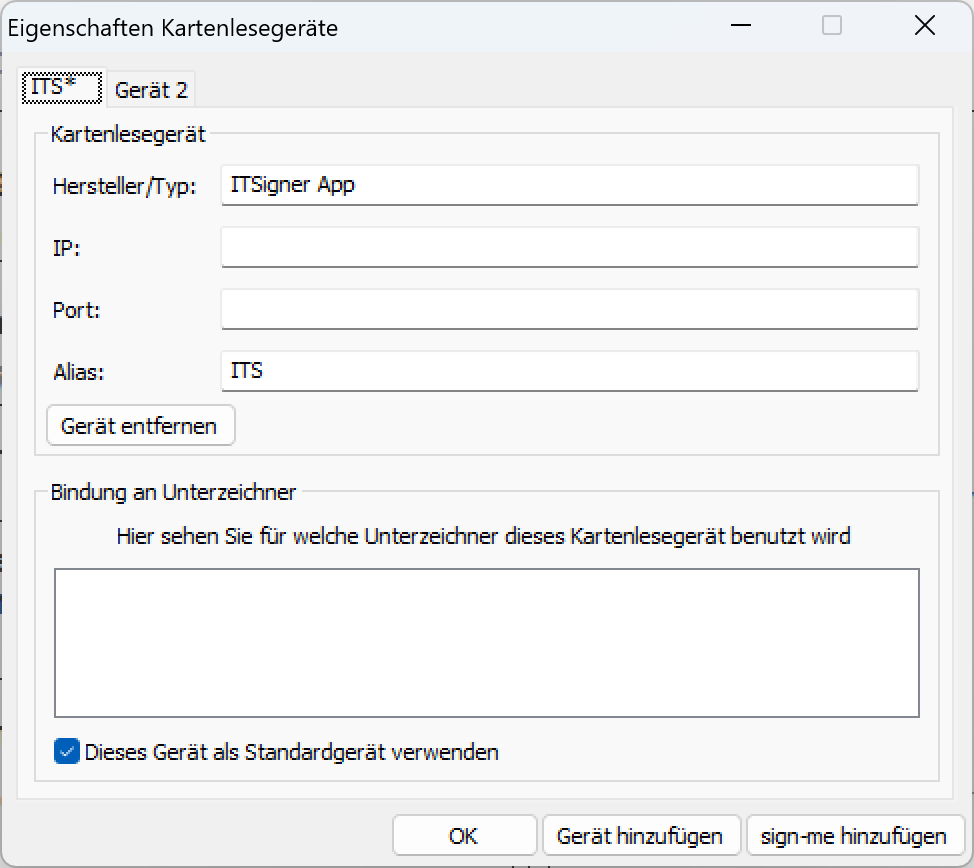Click the greyed-out maximize window button
Screen dimensions: 974x868
[x=832, y=26]
